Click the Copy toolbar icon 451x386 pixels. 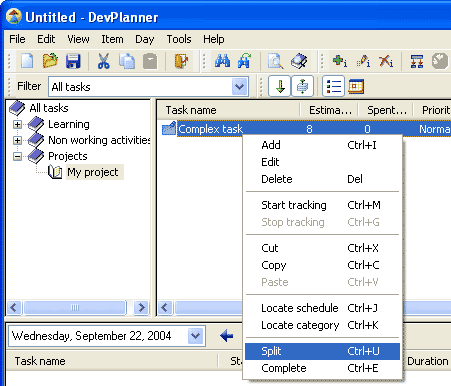[127, 61]
